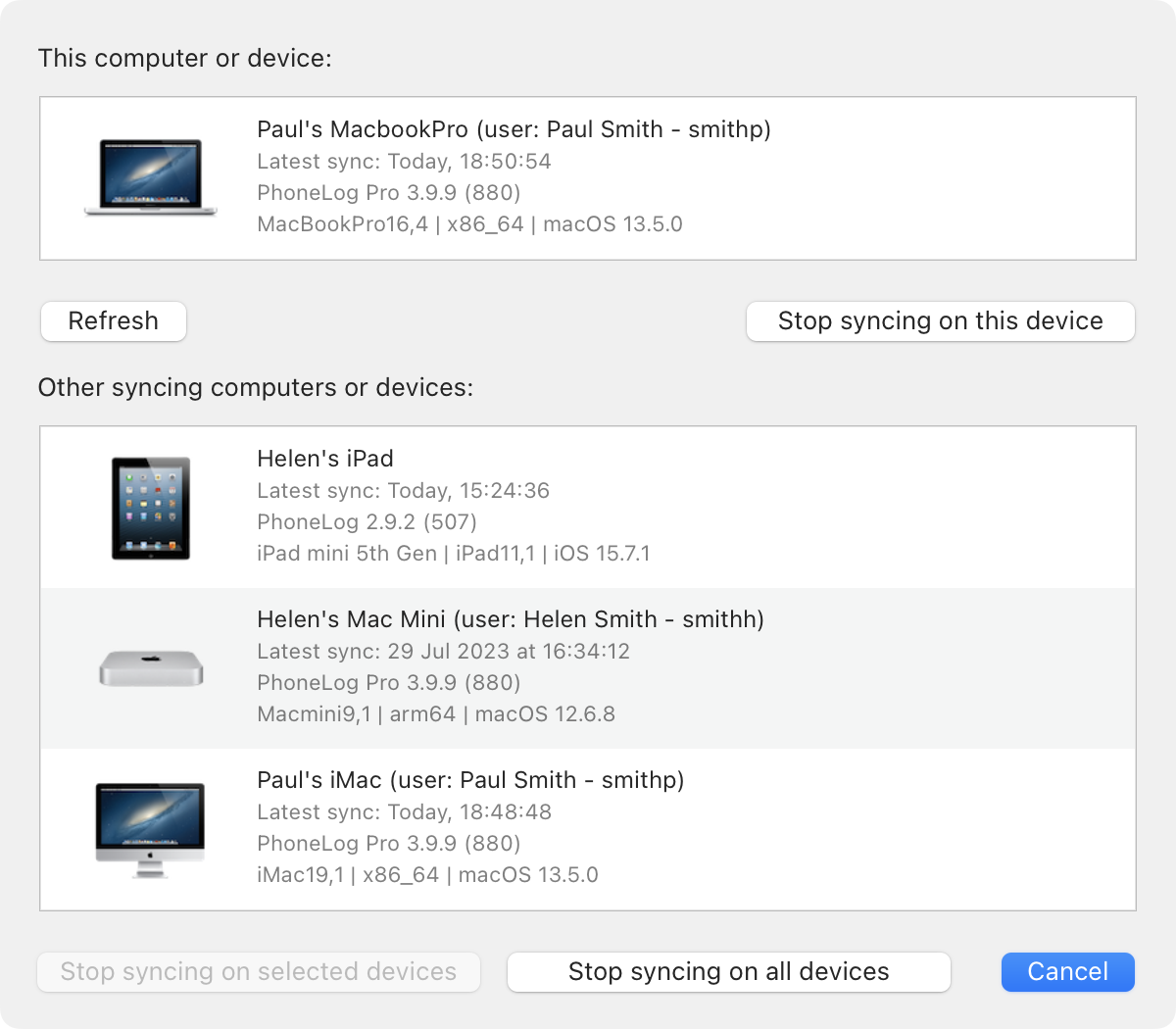Click 'Latest sync: Today, 18:50:54' text

(x=404, y=162)
